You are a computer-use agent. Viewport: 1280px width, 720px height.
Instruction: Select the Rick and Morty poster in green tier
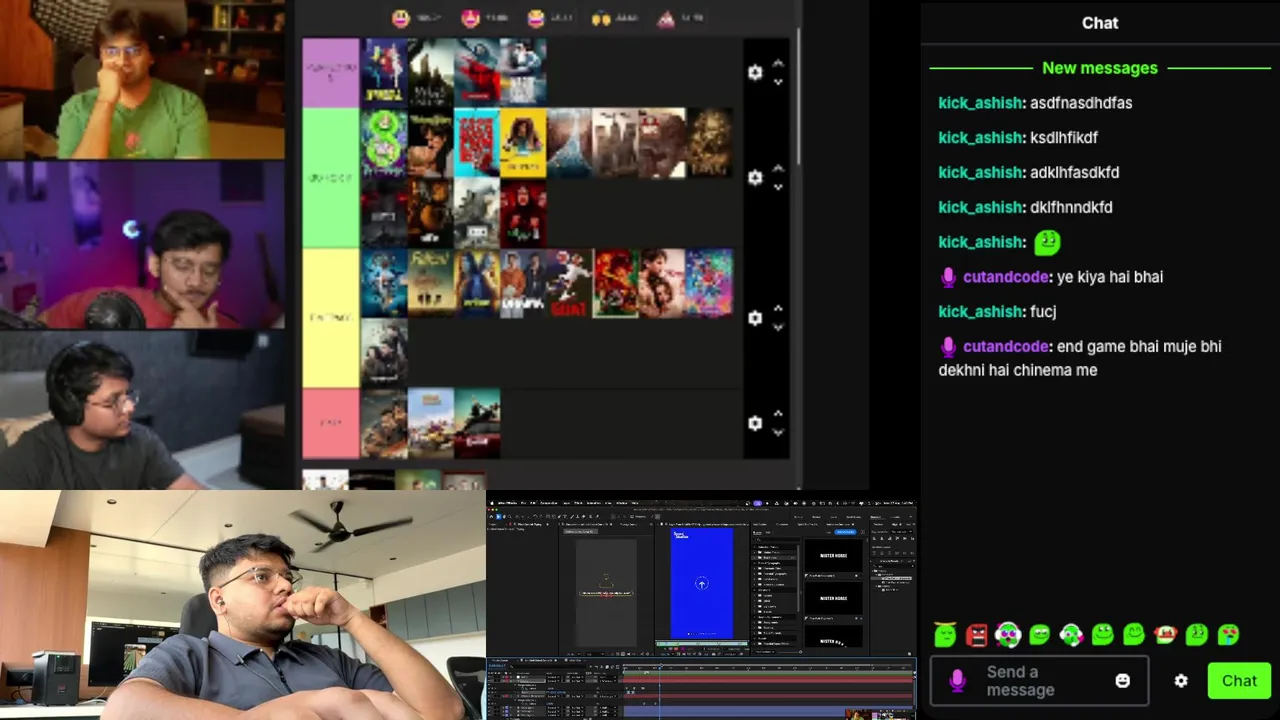pyautogui.click(x=384, y=142)
